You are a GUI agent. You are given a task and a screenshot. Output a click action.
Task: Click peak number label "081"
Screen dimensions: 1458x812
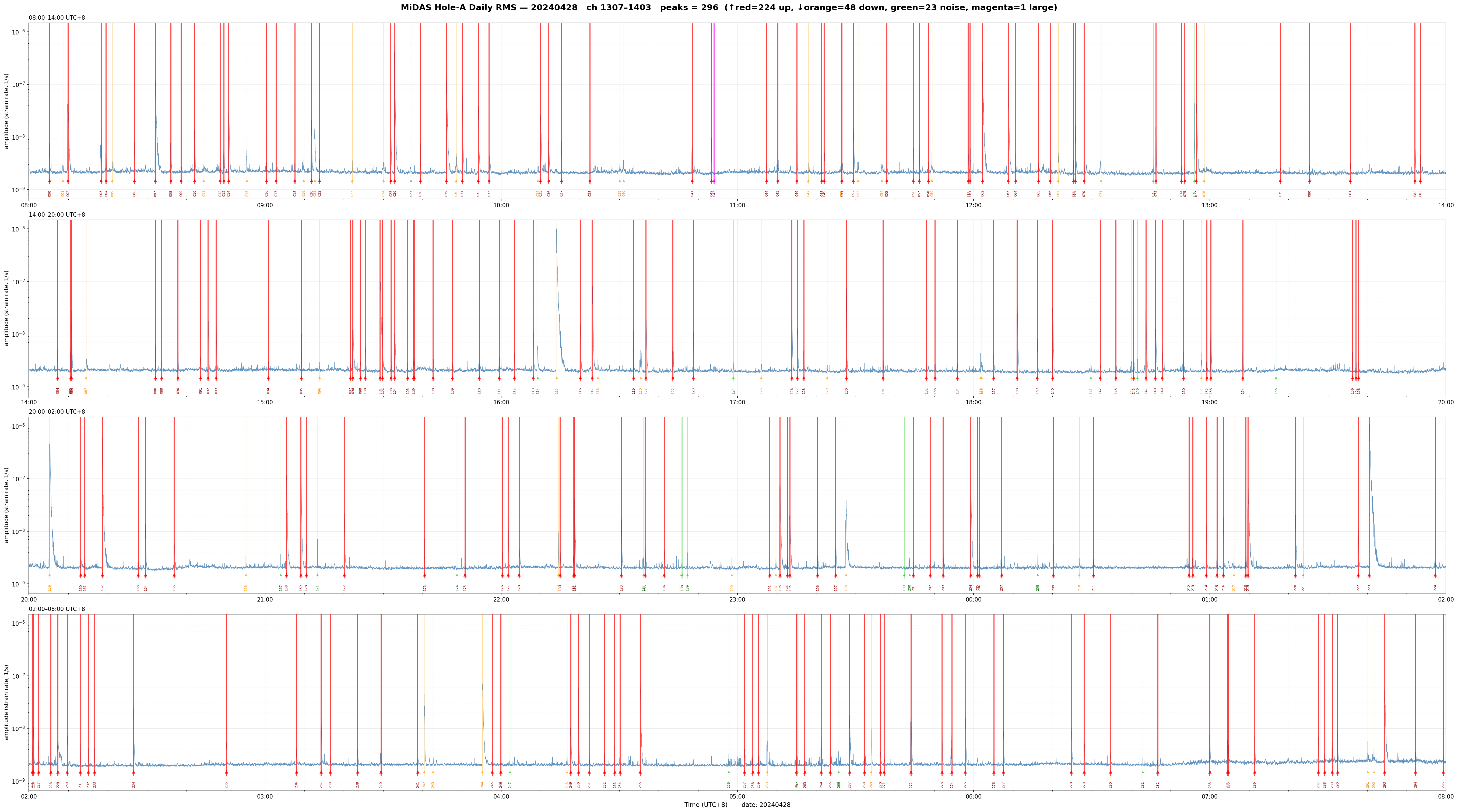coord(1350,194)
